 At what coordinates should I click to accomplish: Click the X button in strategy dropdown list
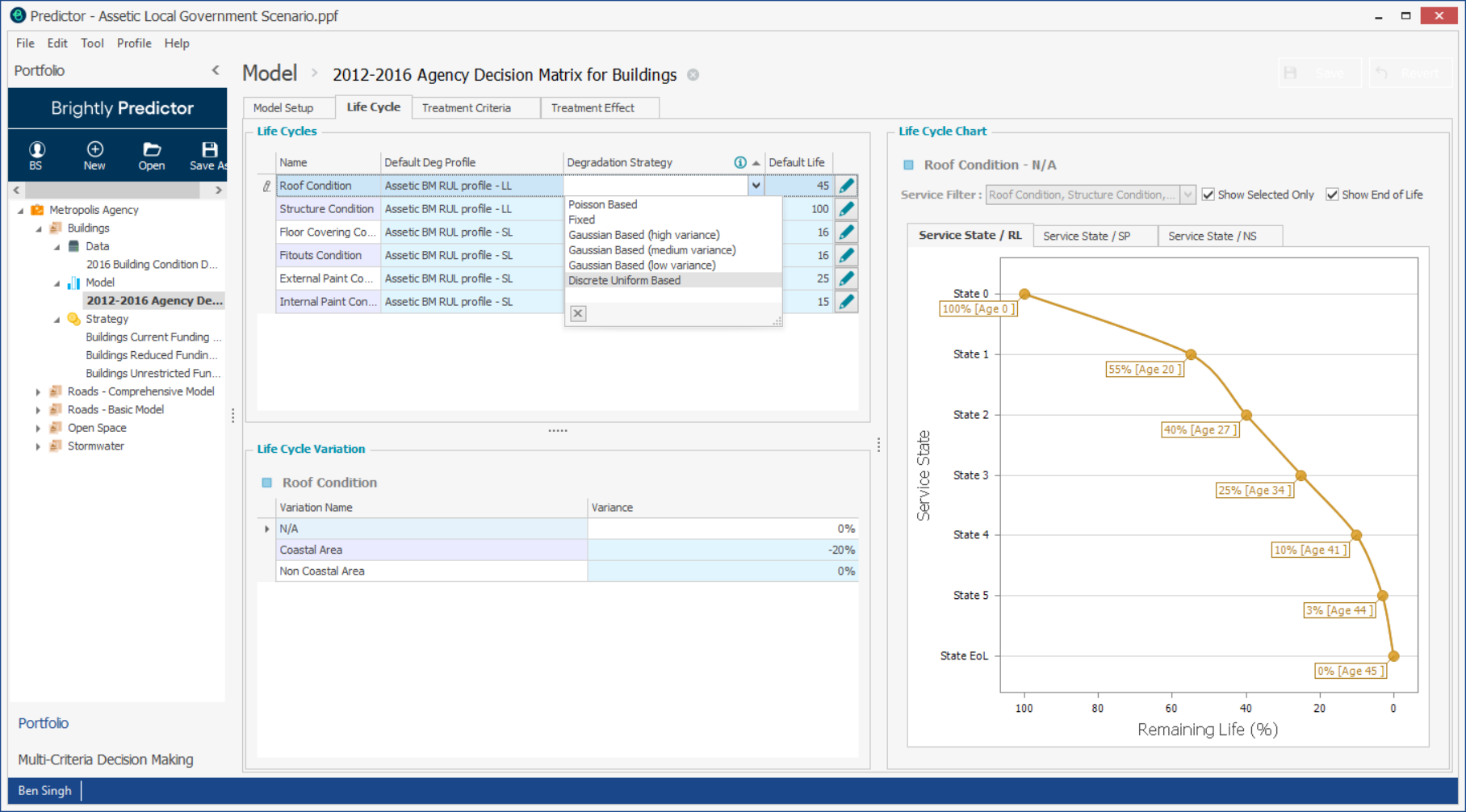click(578, 313)
